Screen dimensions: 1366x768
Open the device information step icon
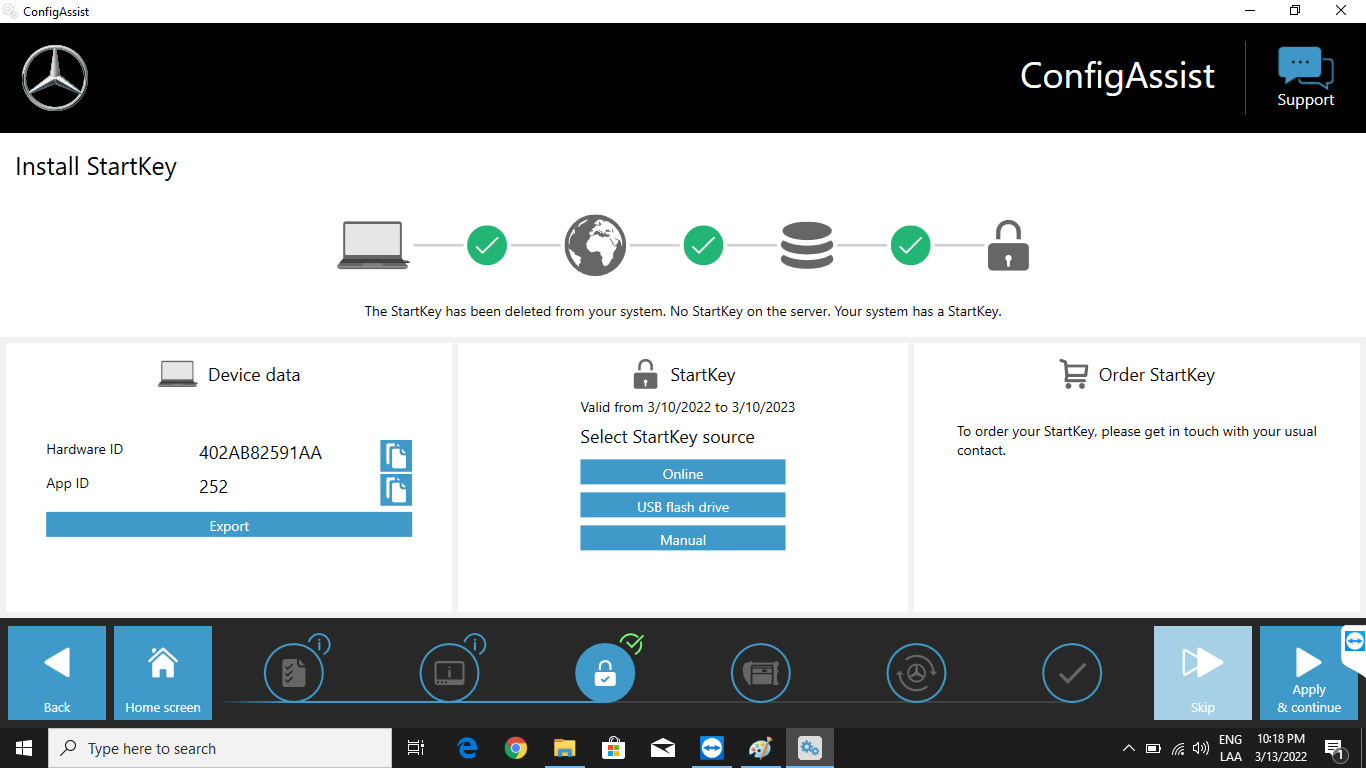click(449, 673)
